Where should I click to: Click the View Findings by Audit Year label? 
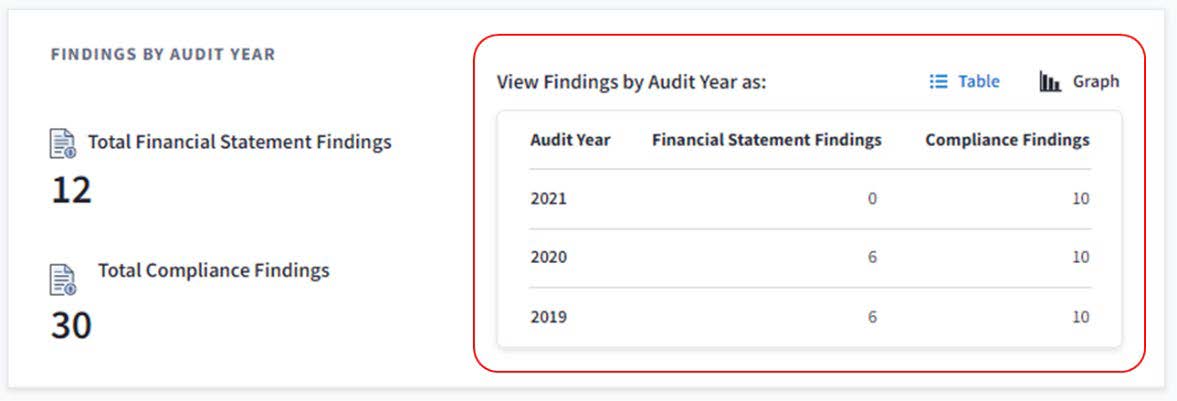[x=631, y=82]
